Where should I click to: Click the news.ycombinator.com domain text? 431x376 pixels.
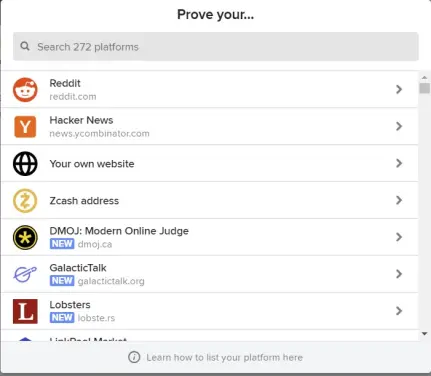pyautogui.click(x=99, y=134)
